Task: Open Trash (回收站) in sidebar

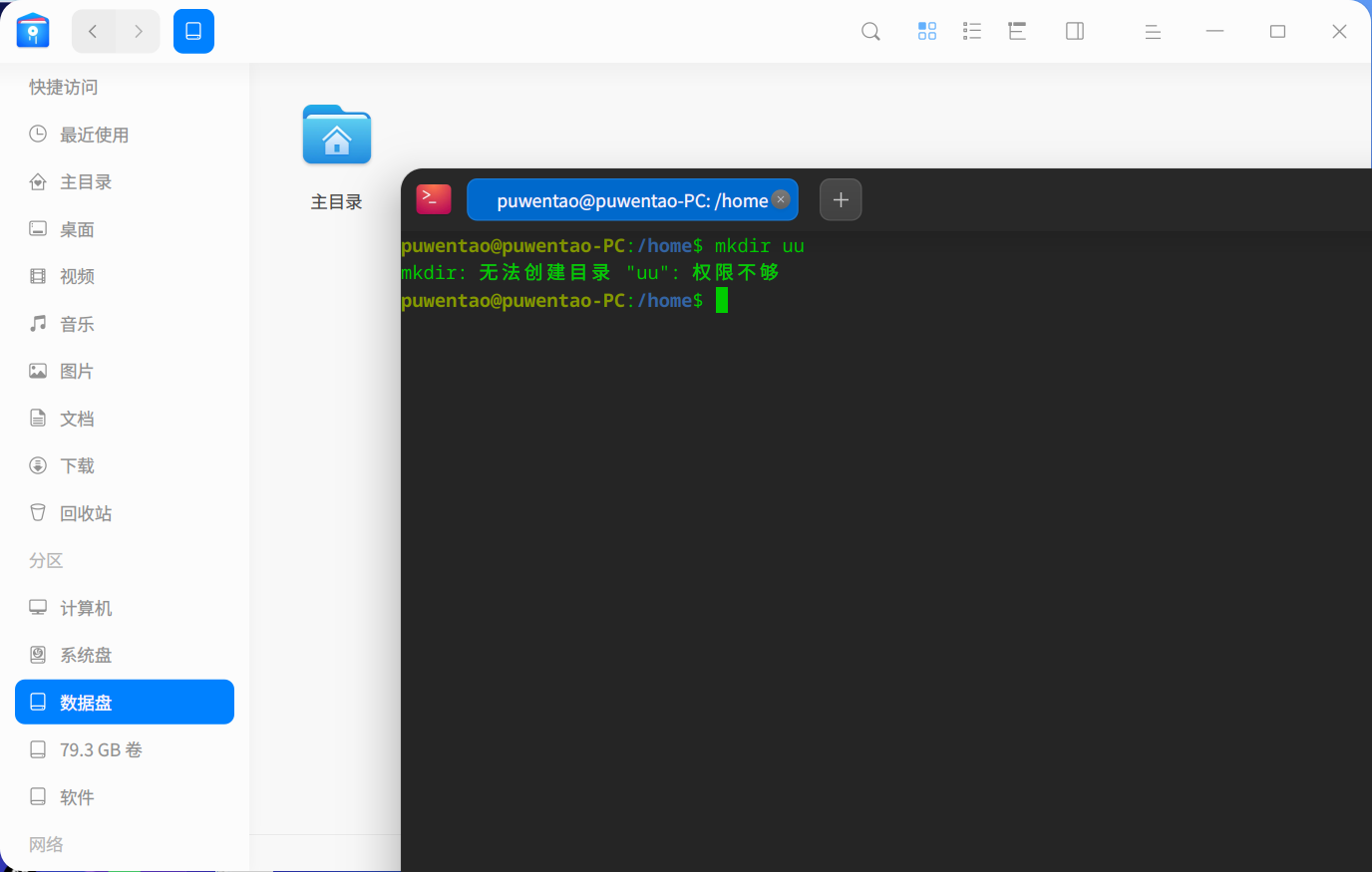Action: [125, 513]
